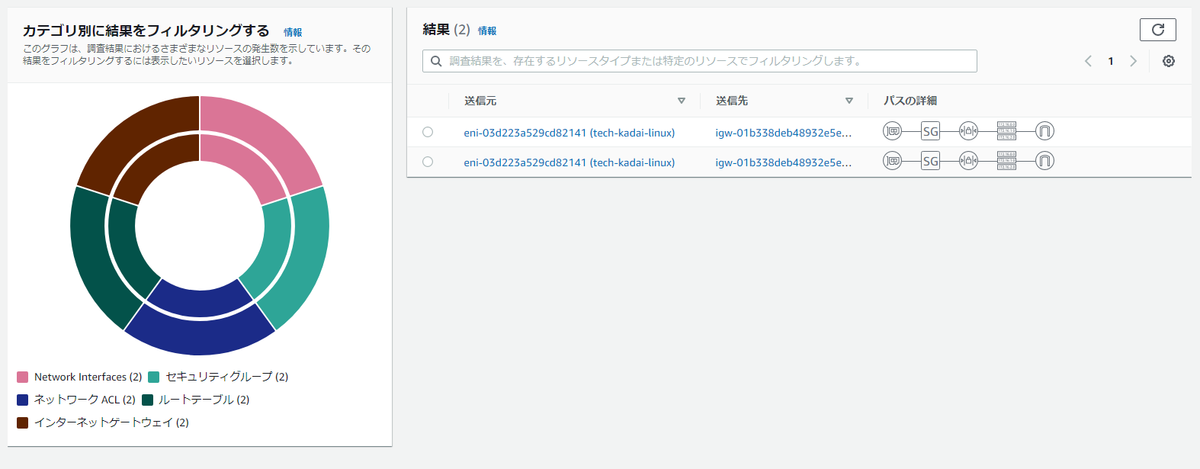This screenshot has width=1200, height=469.
Task: Click network ACL icon in first result path
Action: tap(968, 131)
